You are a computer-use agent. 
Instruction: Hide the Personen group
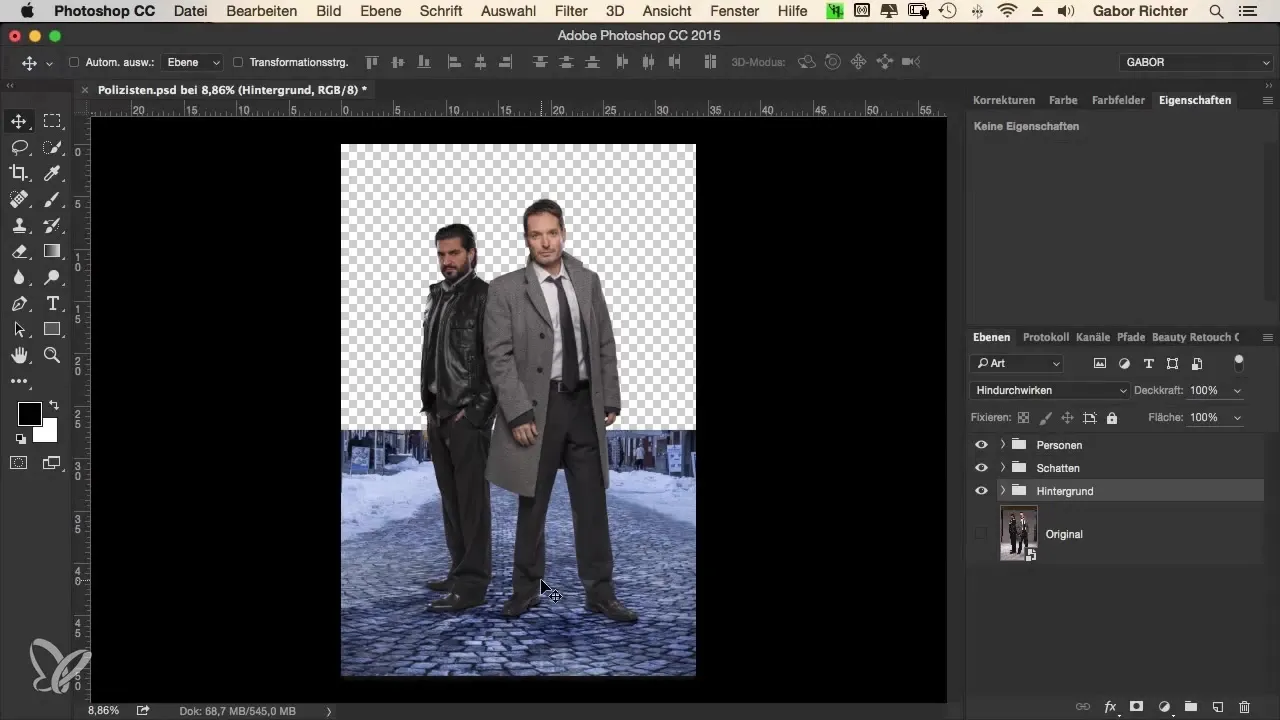pos(981,445)
